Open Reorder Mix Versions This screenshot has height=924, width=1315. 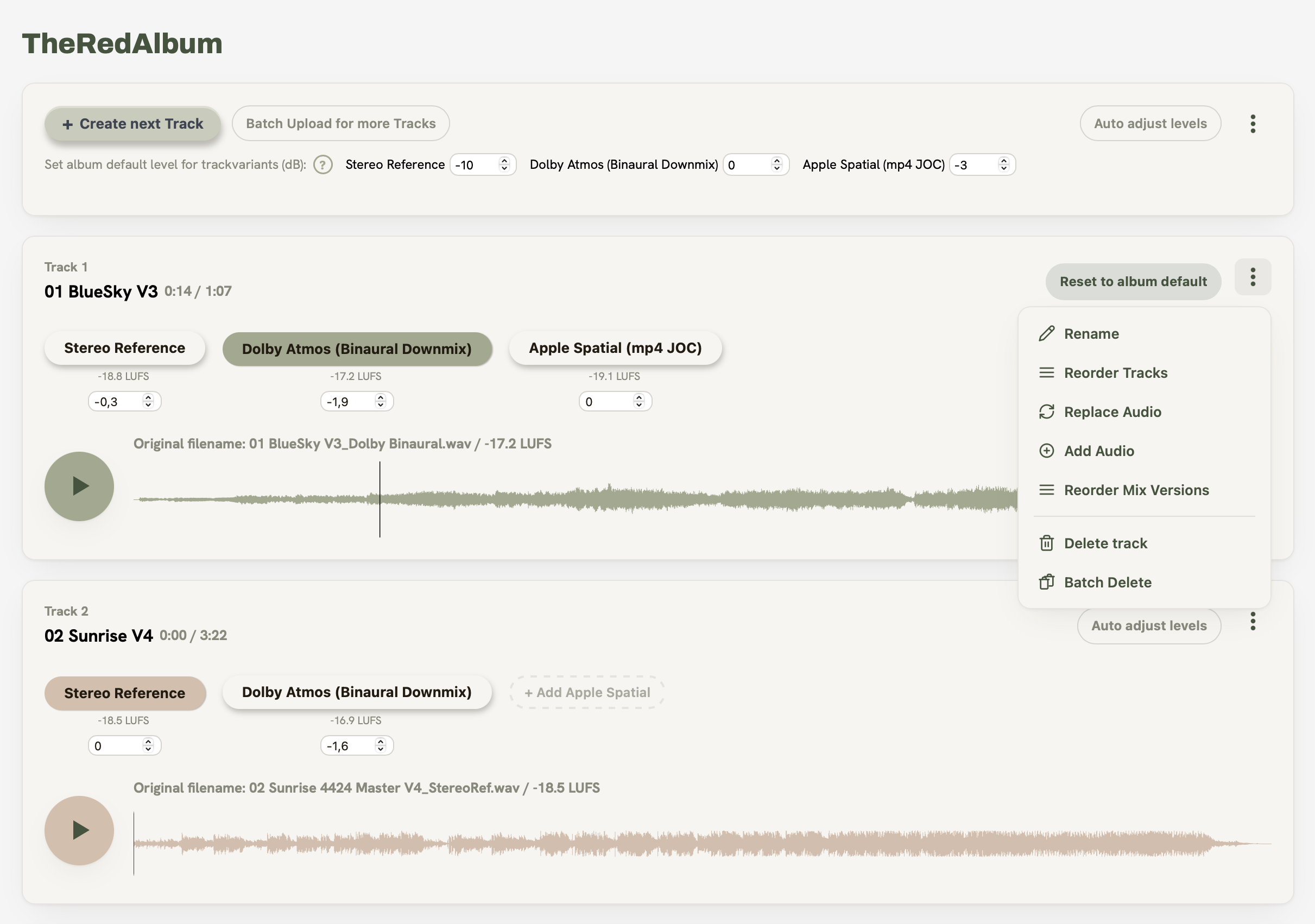pos(1145,490)
